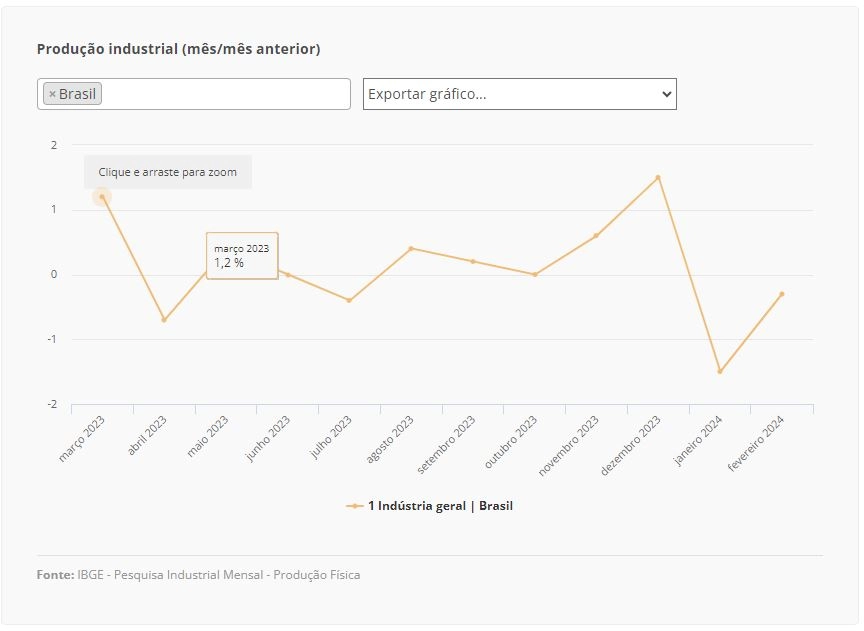Click the fevereiro 2024 data point
This screenshot has height=631, width=864.
tap(782, 294)
